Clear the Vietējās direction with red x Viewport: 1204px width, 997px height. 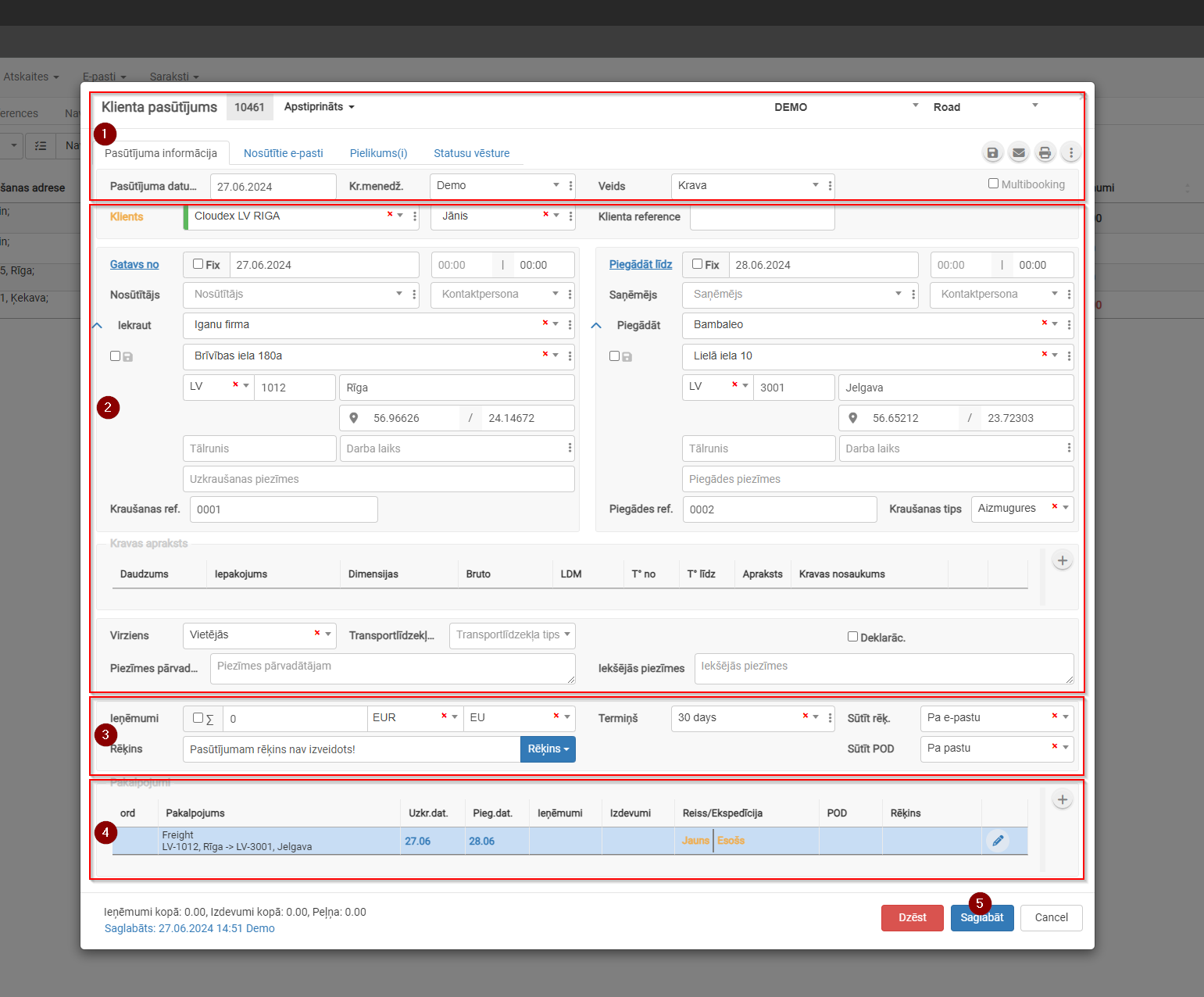317,633
